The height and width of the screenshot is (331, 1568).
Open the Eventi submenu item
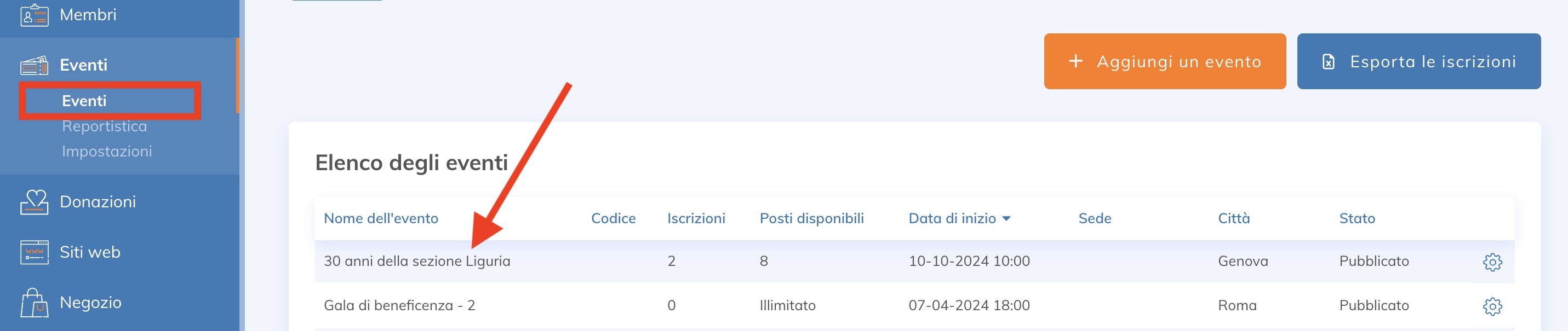(x=85, y=100)
